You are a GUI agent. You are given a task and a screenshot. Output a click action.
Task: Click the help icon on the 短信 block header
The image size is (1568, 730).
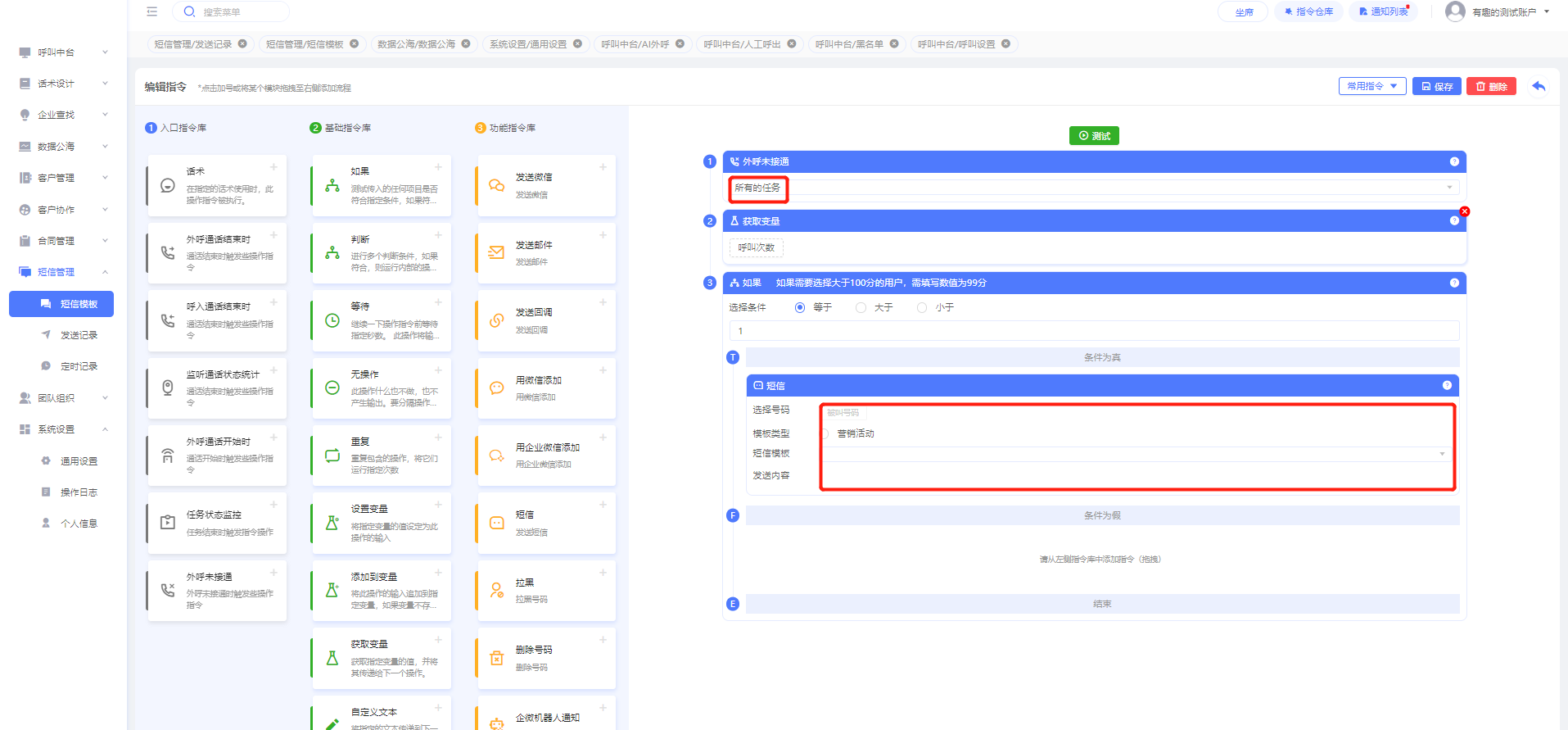click(x=1447, y=385)
